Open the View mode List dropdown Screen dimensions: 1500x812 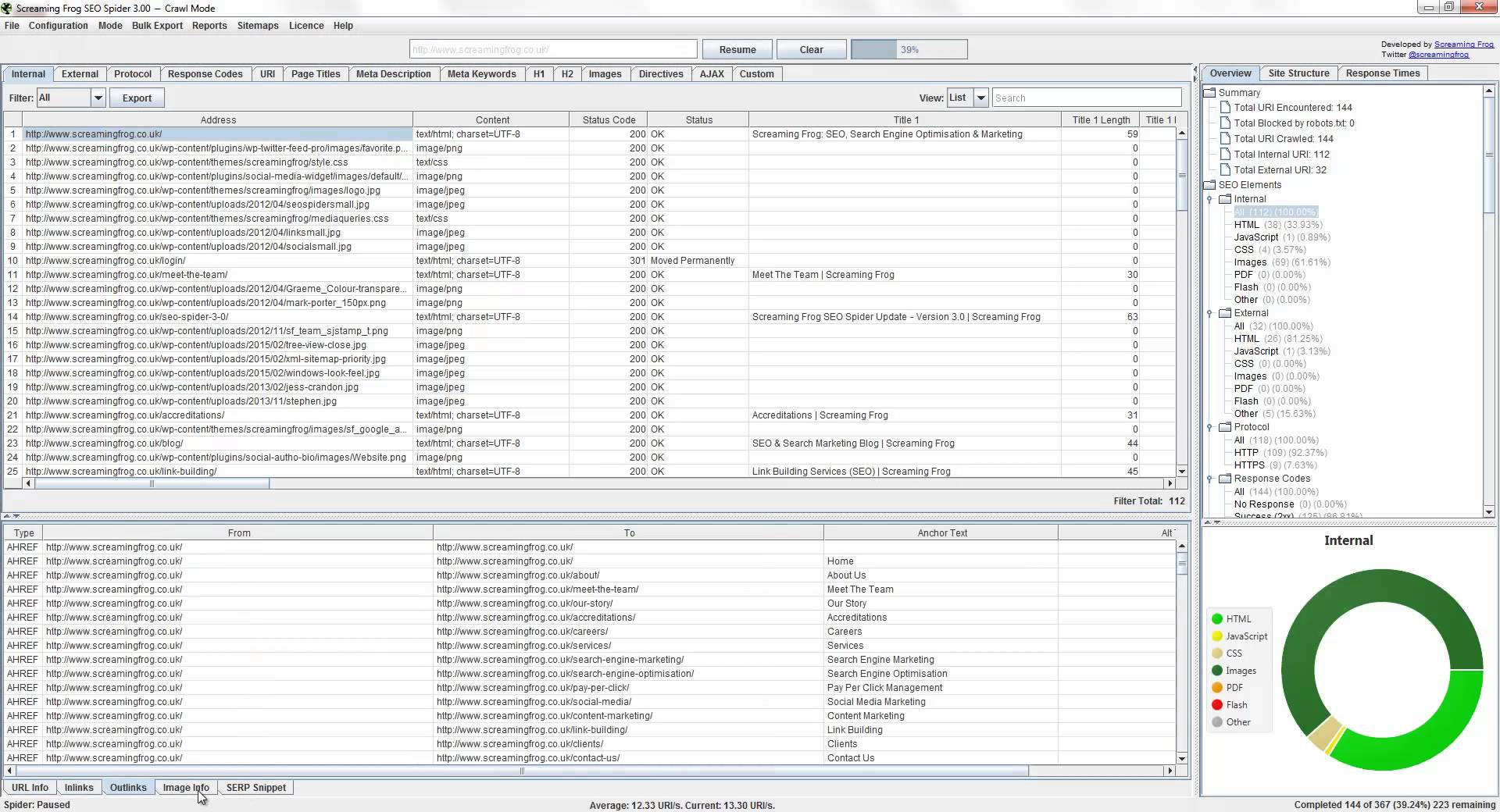pos(980,98)
